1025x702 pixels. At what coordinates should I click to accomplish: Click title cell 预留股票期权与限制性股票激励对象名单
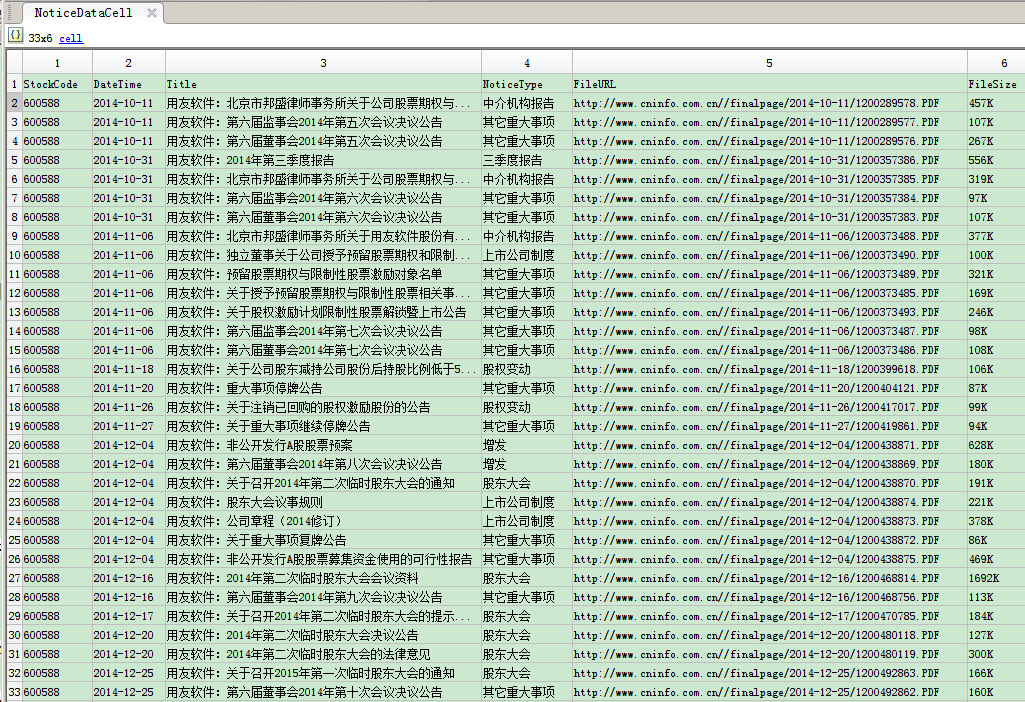[x=324, y=275]
